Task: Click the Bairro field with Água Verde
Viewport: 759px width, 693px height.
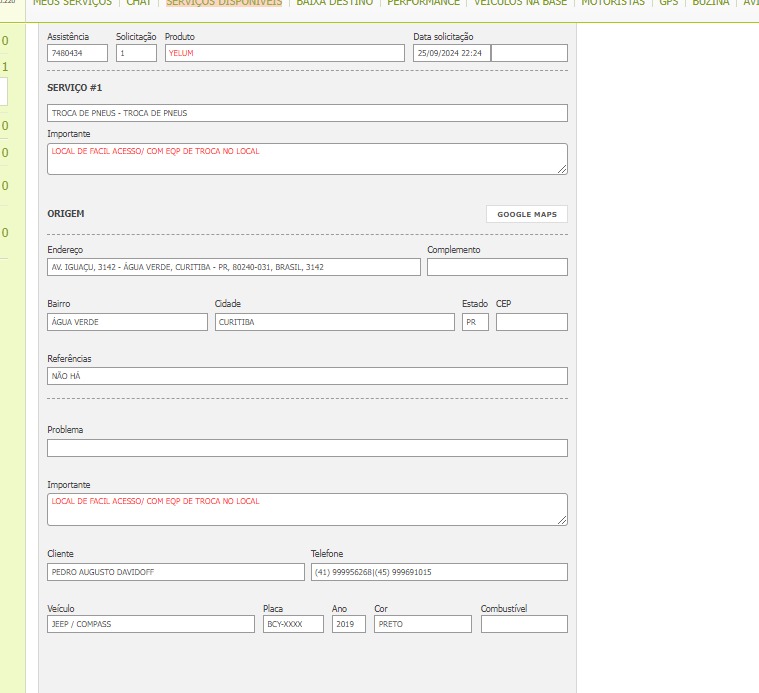Action: [x=127, y=322]
